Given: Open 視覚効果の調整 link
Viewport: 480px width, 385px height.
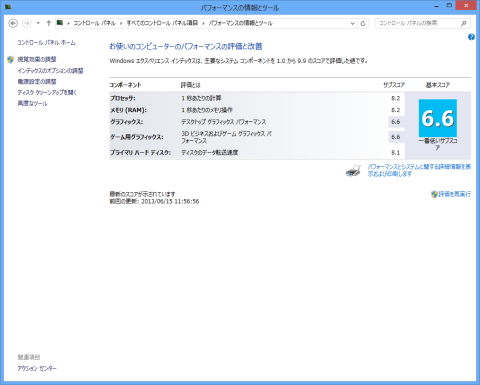Looking at the screenshot, I should (37, 59).
